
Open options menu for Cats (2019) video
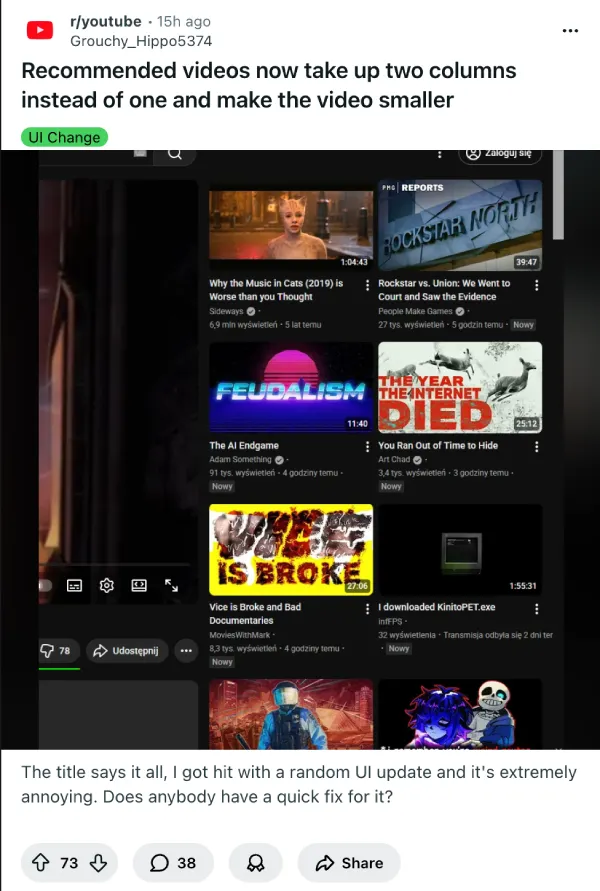click(368, 285)
